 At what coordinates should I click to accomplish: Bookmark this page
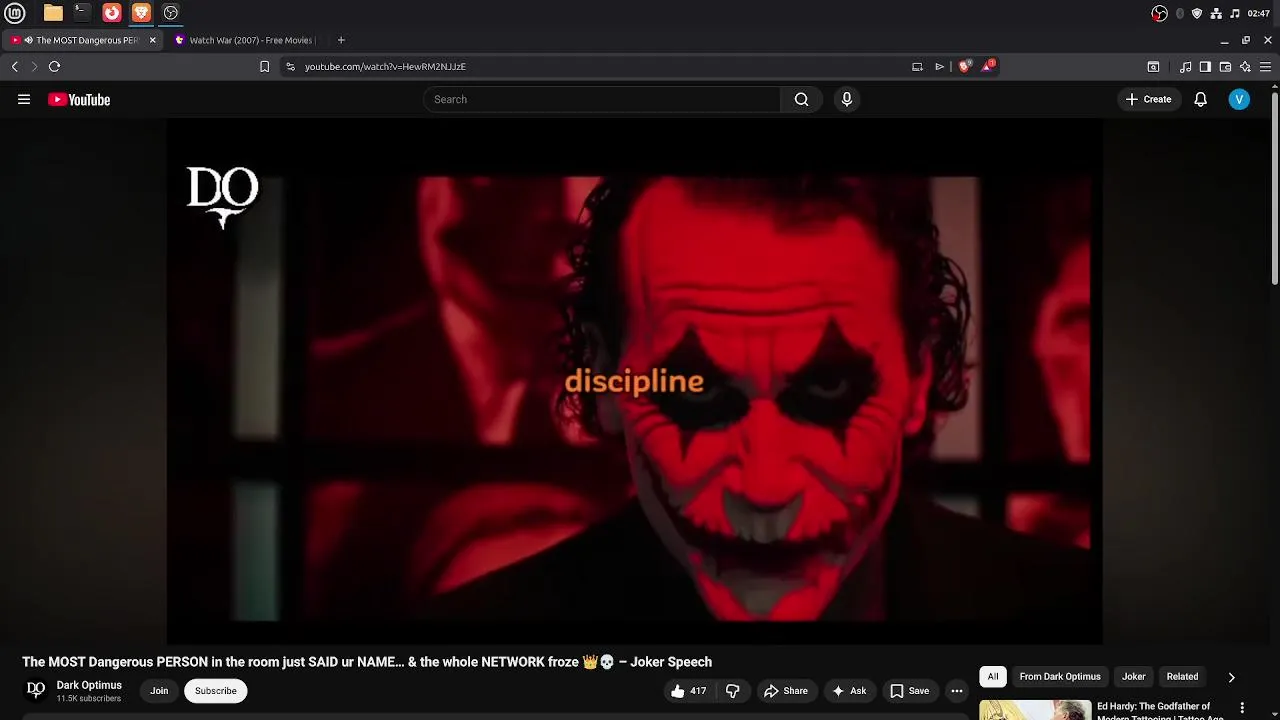[264, 66]
